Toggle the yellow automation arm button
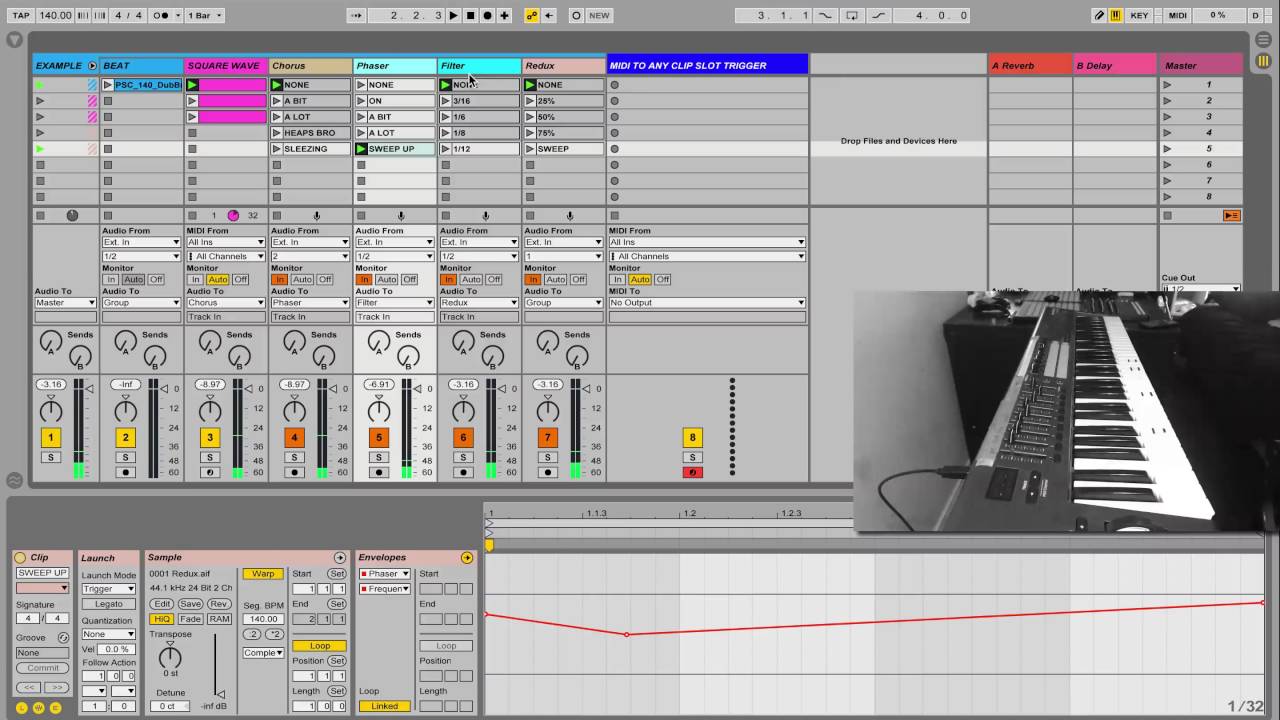Screen dimensions: 1280x720 coord(532,15)
